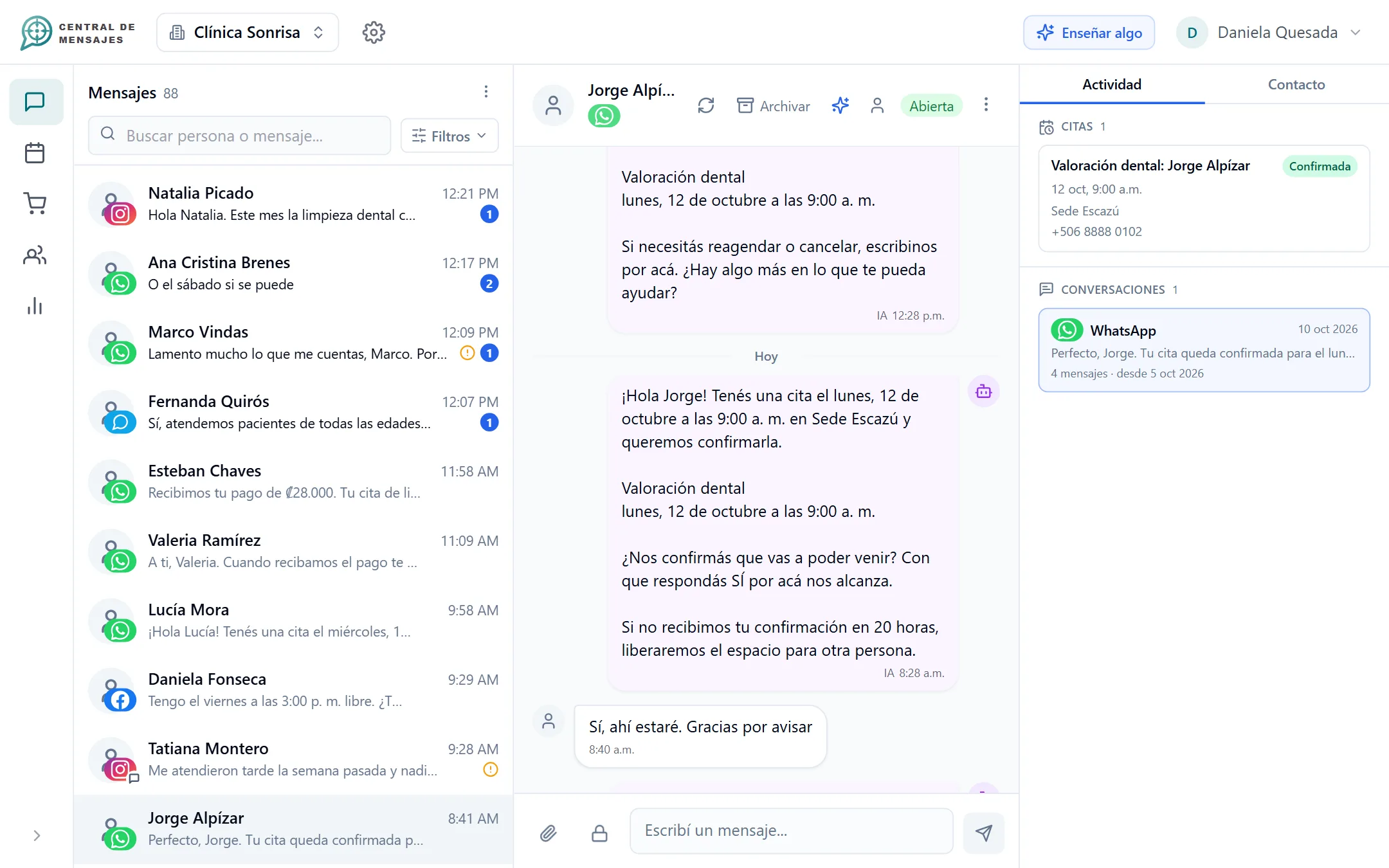Image resolution: width=1389 pixels, height=868 pixels.
Task: Open the Tatiana Montero conversation
Action: pos(293,759)
